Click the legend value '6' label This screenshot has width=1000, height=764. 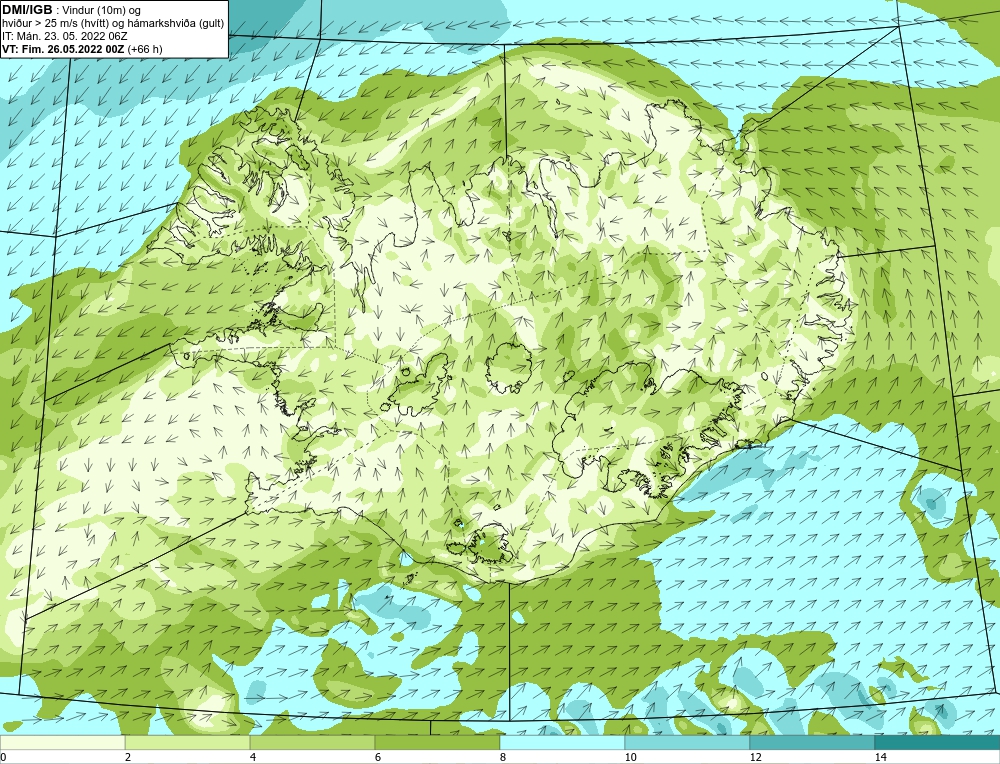pyautogui.click(x=378, y=757)
